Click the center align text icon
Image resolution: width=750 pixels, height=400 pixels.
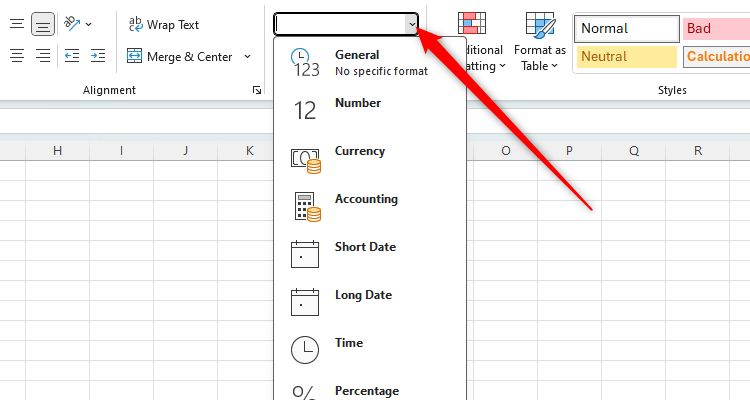point(17,56)
